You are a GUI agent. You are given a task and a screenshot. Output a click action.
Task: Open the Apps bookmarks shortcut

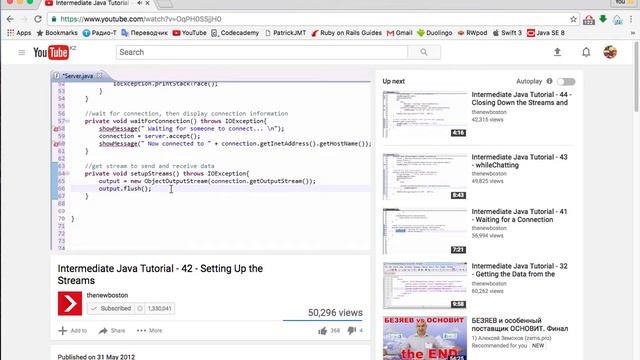[19, 33]
